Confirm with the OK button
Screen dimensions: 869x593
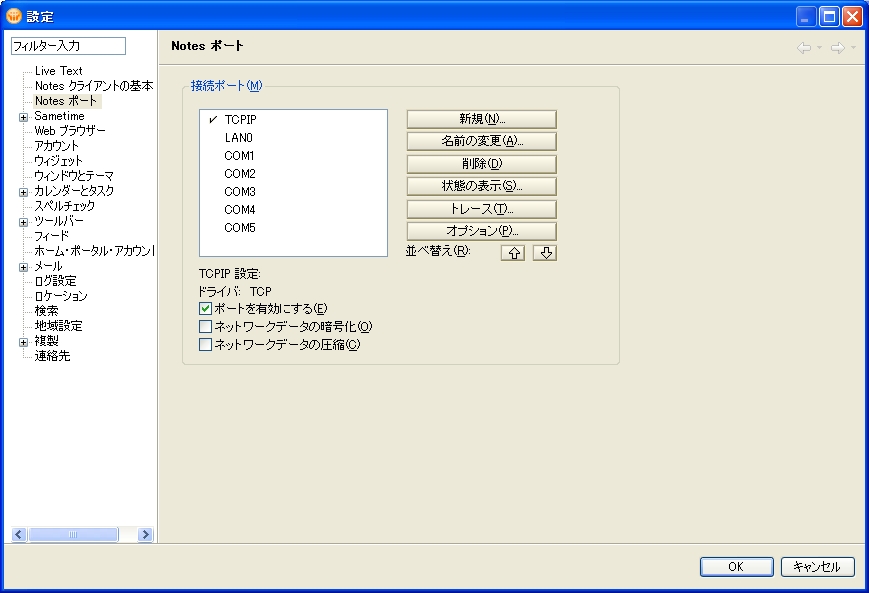[737, 566]
